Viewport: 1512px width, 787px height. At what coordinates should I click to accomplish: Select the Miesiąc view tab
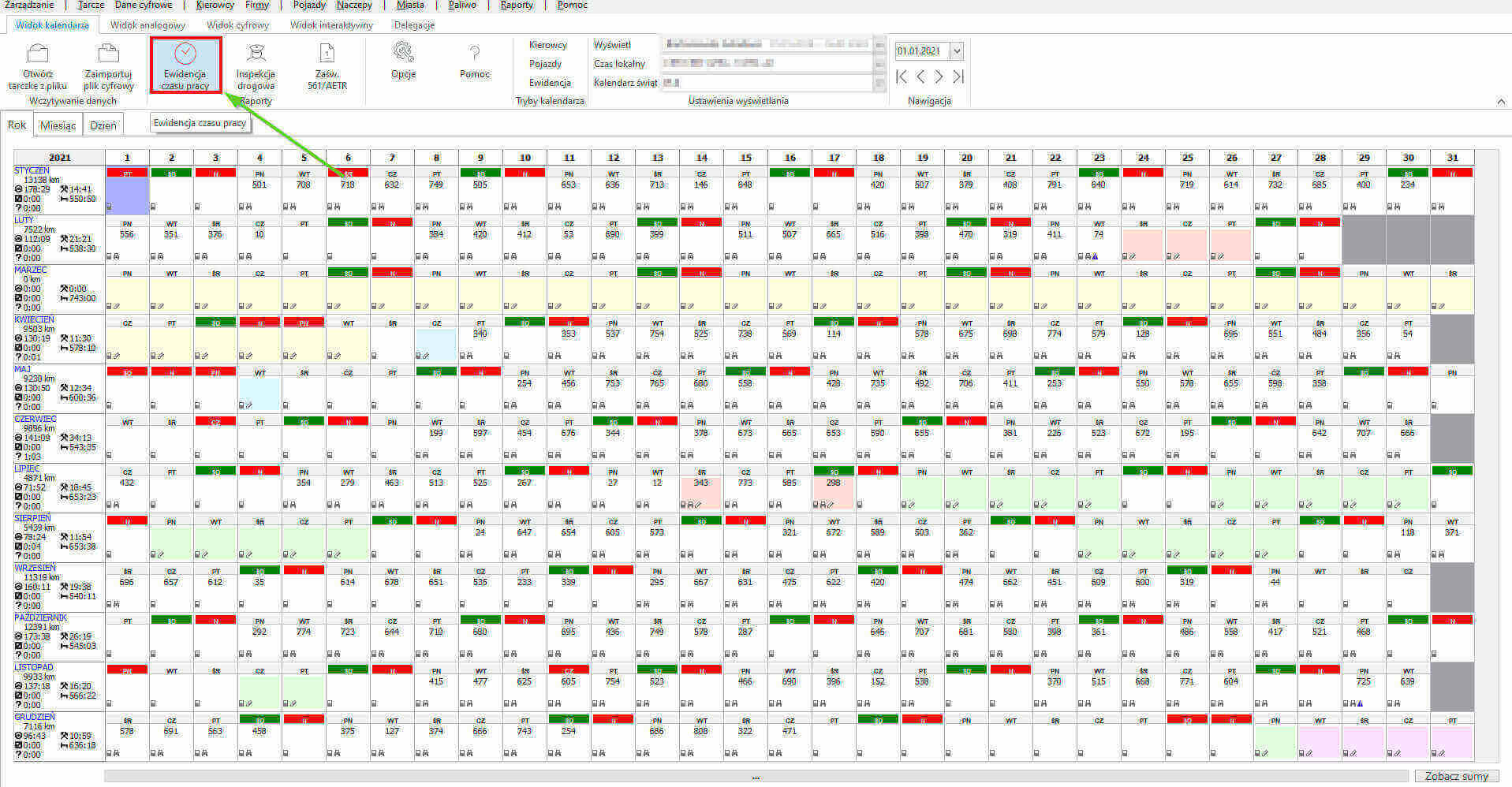tap(58, 125)
